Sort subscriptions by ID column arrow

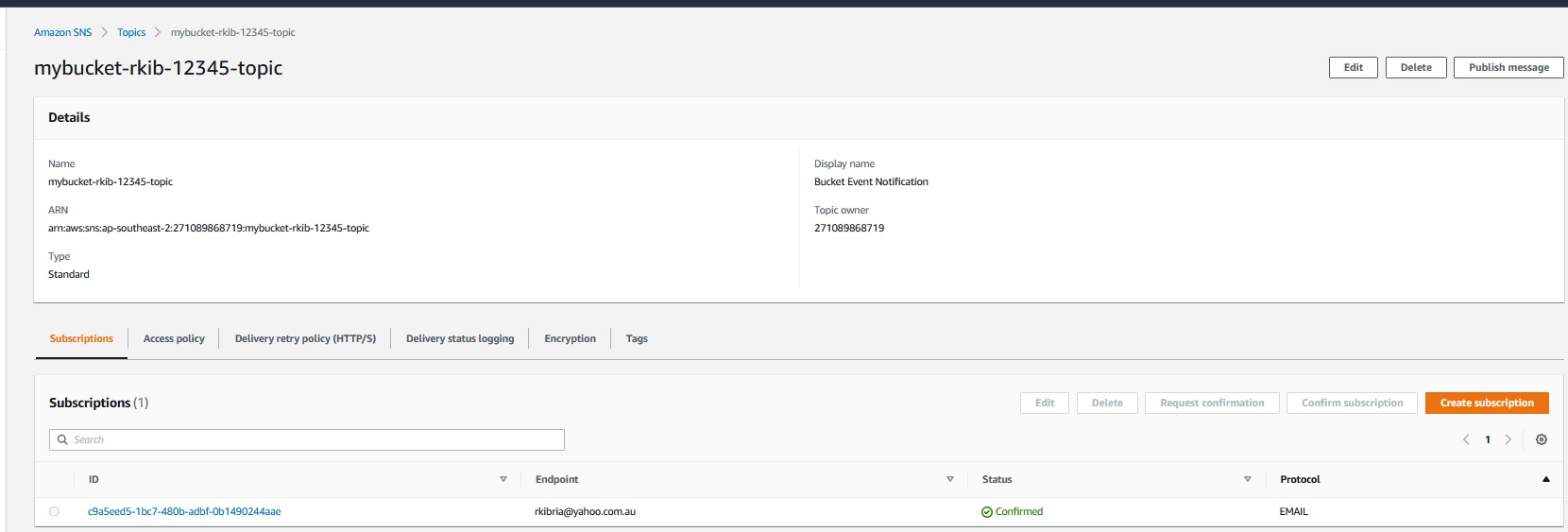pyautogui.click(x=503, y=480)
